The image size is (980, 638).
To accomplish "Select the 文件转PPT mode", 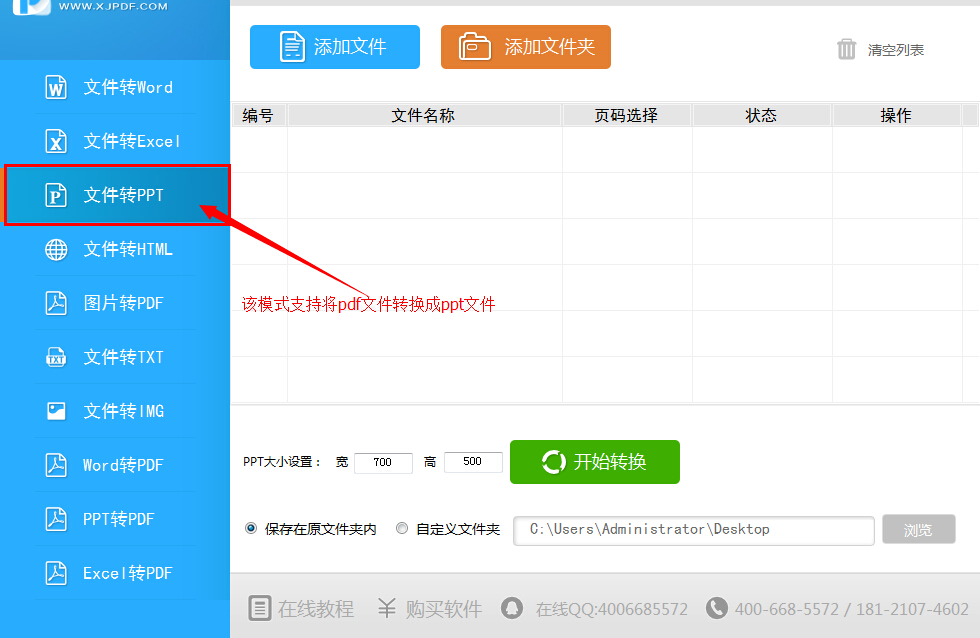I will [118, 195].
